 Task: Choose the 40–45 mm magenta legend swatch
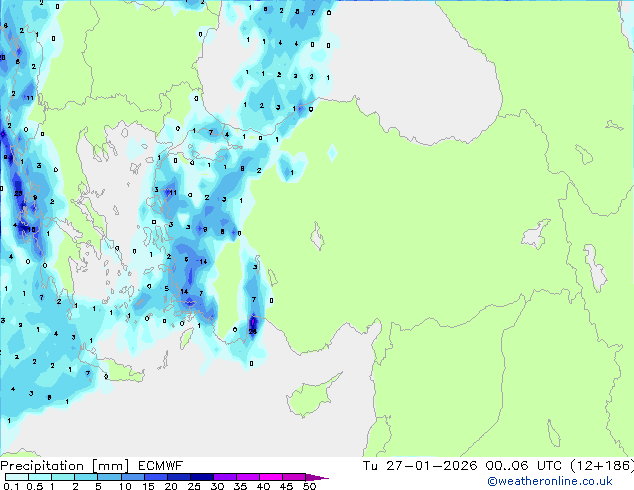click(x=271, y=477)
